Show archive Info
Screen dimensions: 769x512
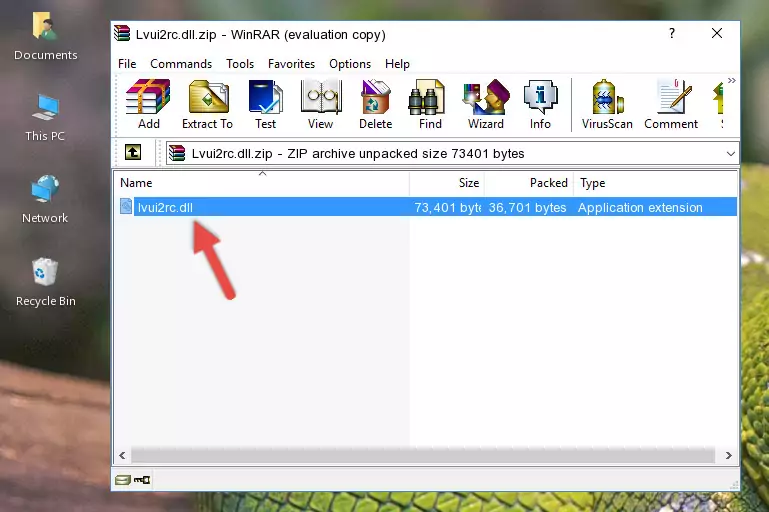(x=540, y=104)
